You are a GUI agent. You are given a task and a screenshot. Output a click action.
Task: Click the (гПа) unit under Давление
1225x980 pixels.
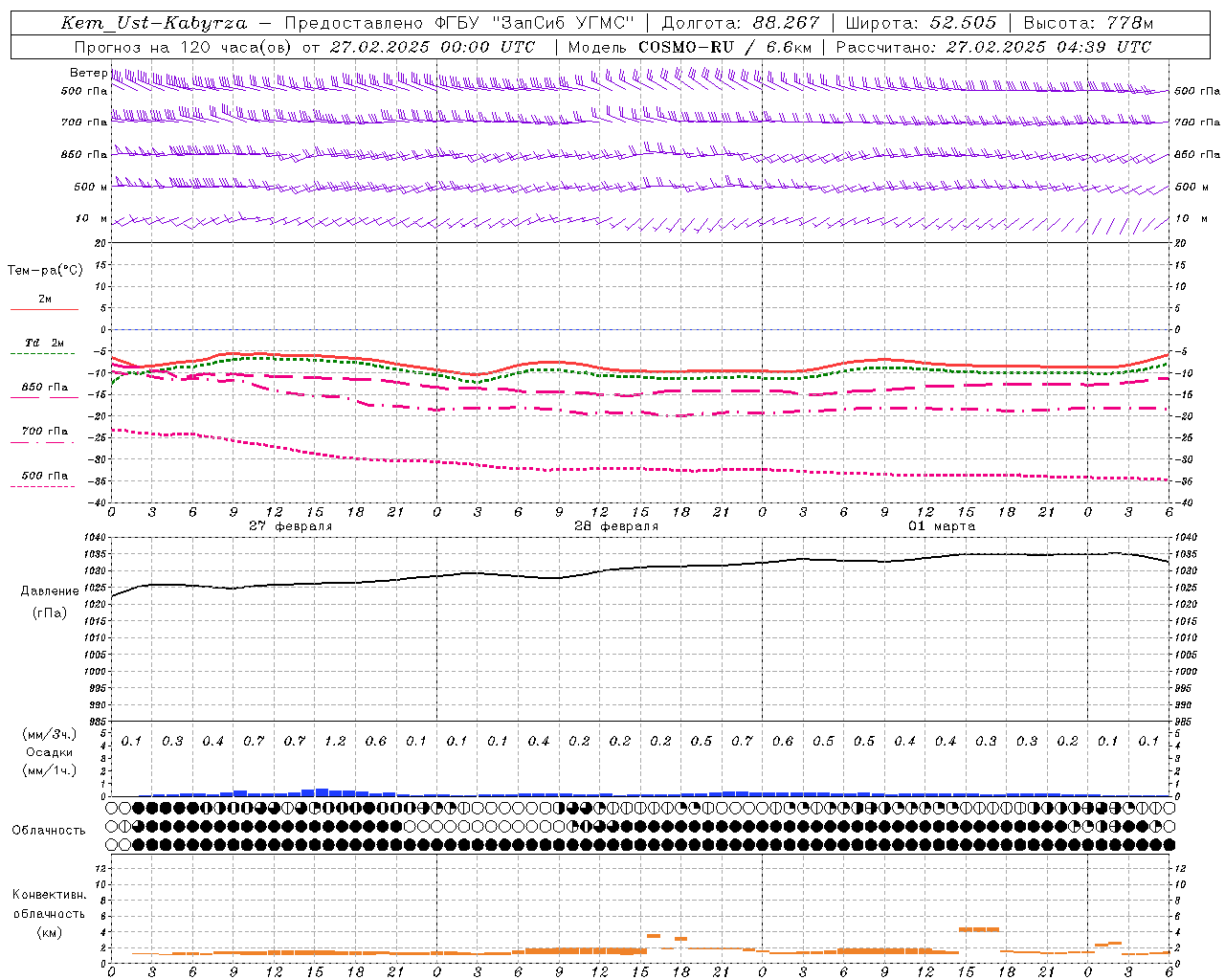[x=50, y=612]
